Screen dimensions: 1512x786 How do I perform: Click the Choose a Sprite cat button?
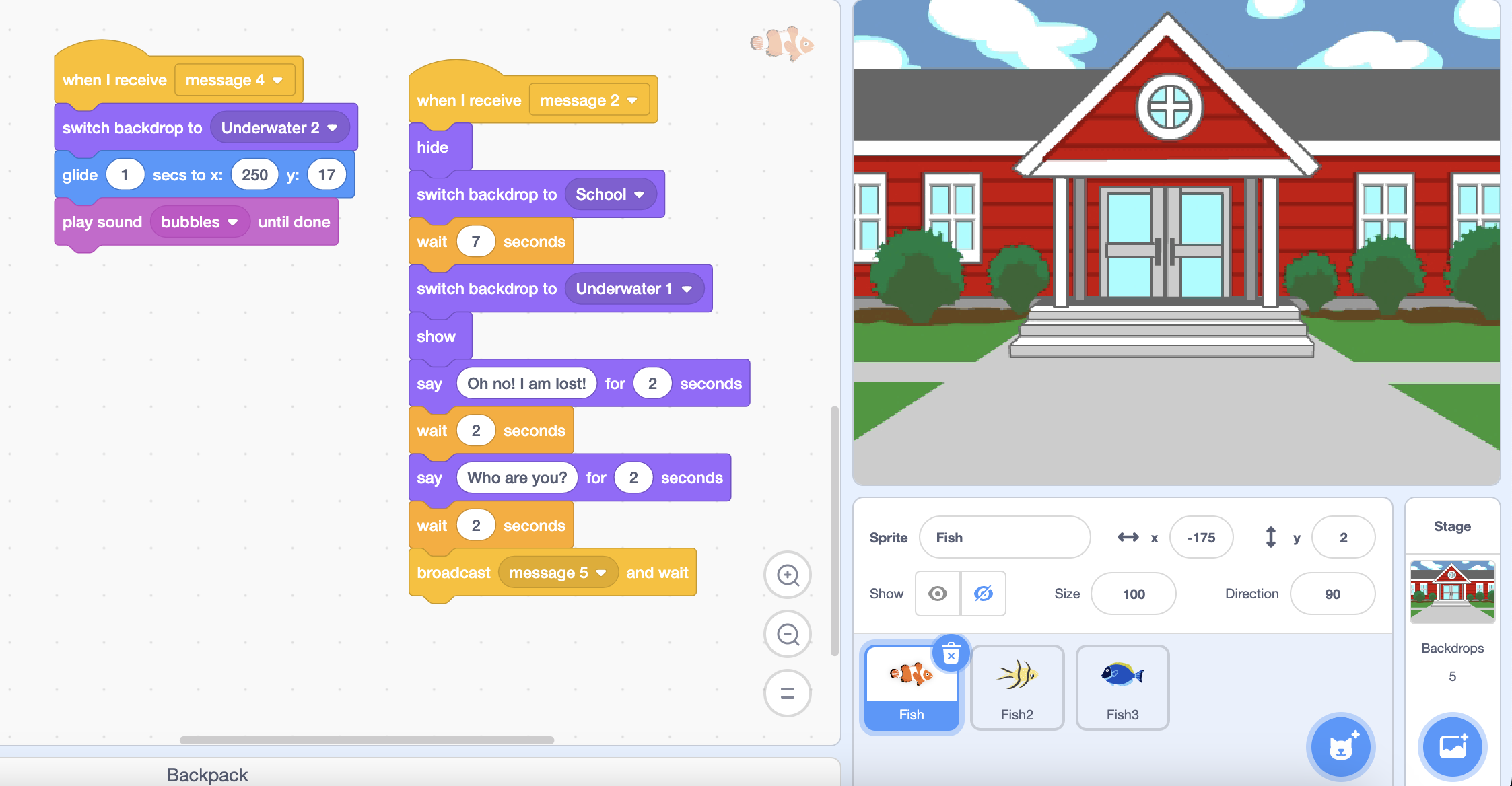click(x=1340, y=747)
